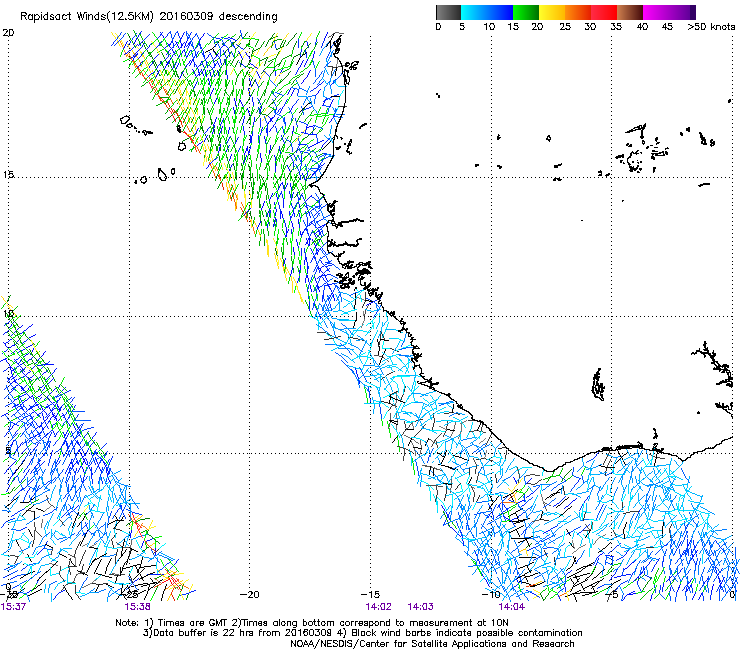Image resolution: width=740 pixels, height=650 pixels.
Task: Click the '>50 knots' scale label
Action: (711, 27)
